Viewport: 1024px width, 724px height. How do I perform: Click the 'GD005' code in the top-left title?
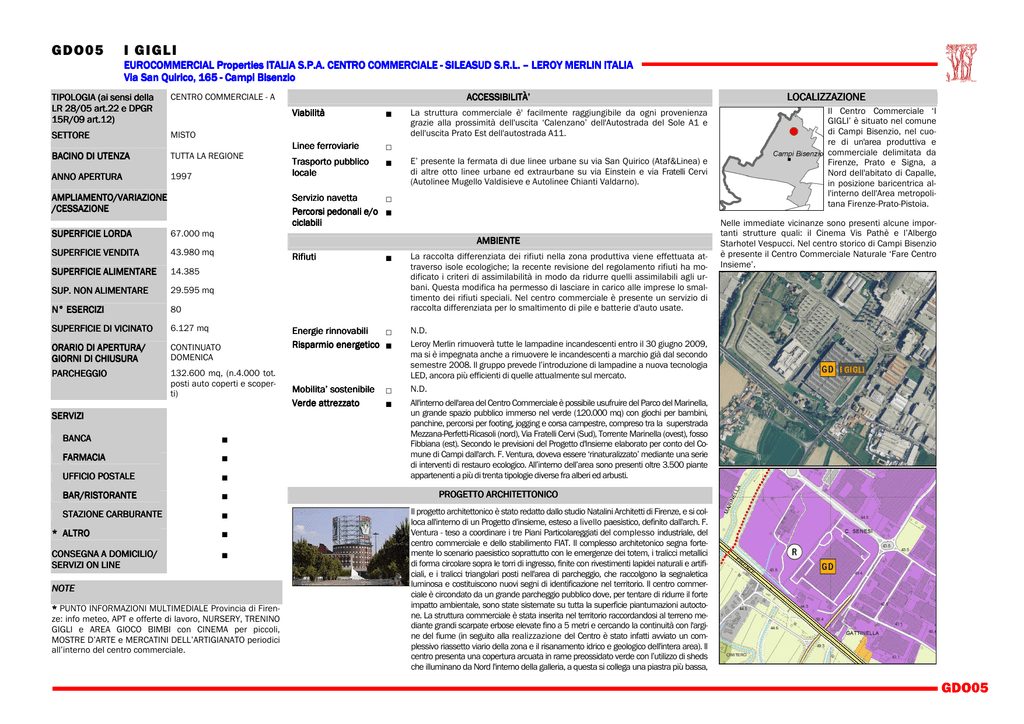pyautogui.click(x=78, y=50)
